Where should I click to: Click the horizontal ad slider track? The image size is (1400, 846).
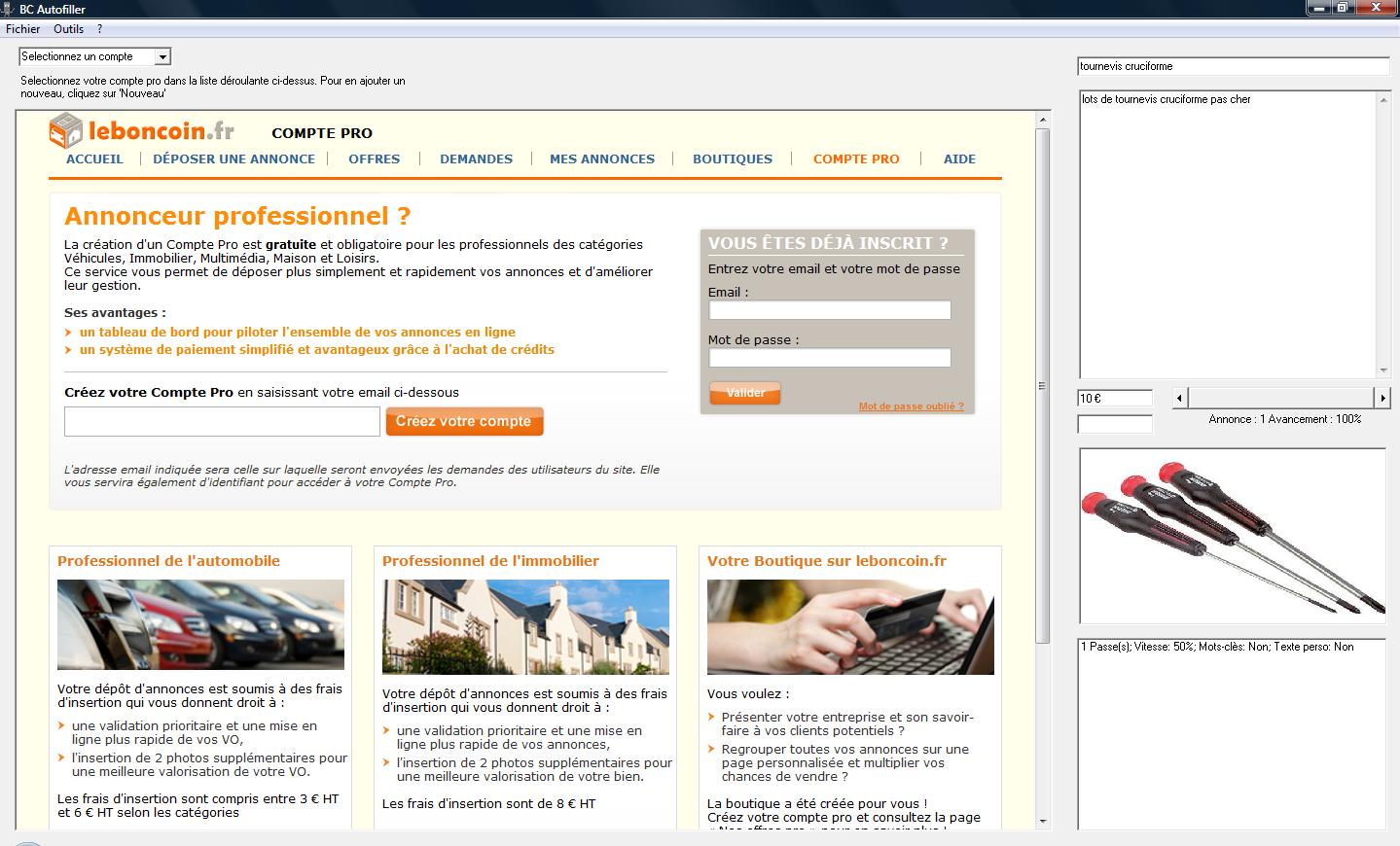click(x=1281, y=398)
